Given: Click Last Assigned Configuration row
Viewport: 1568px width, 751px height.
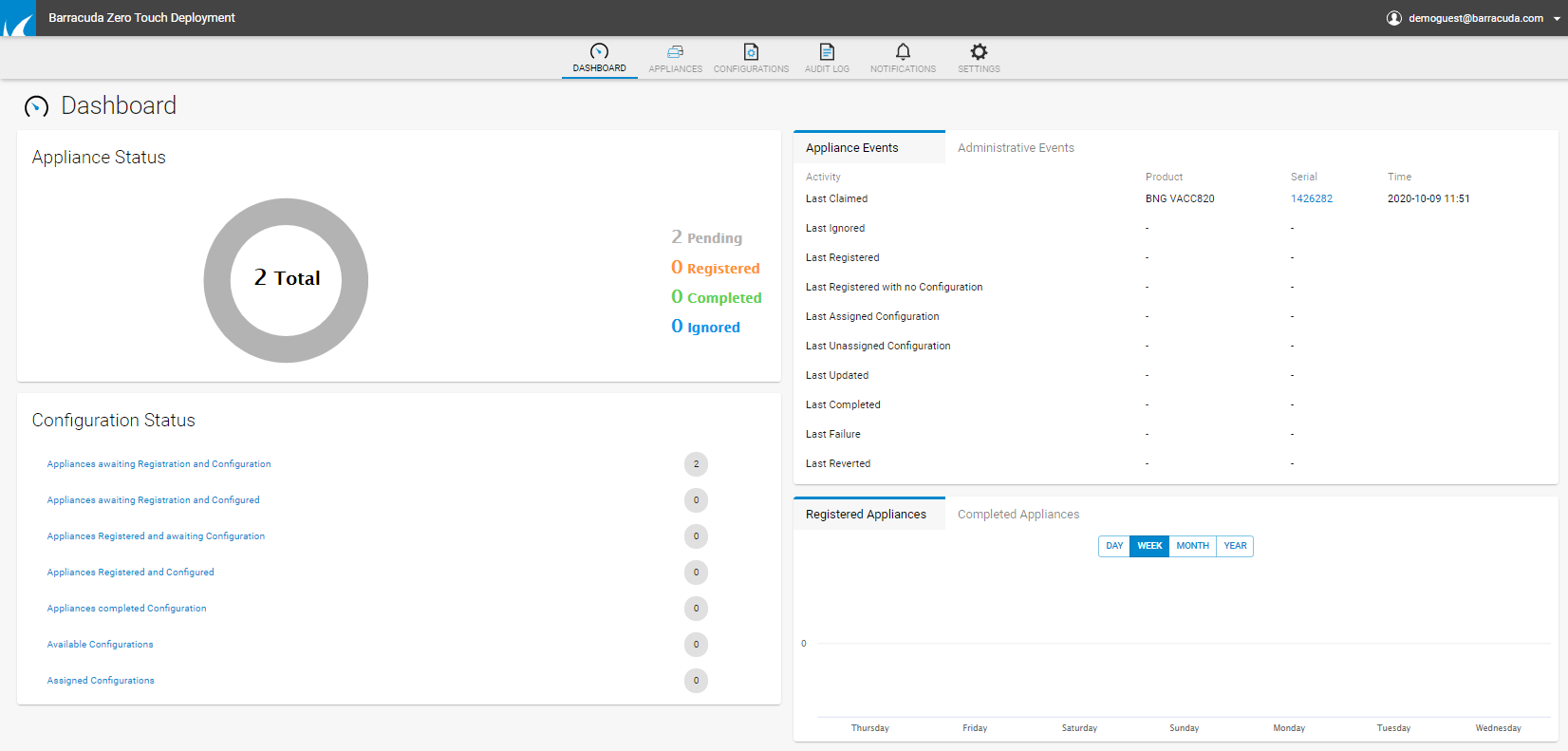Looking at the screenshot, I should click(1175, 316).
